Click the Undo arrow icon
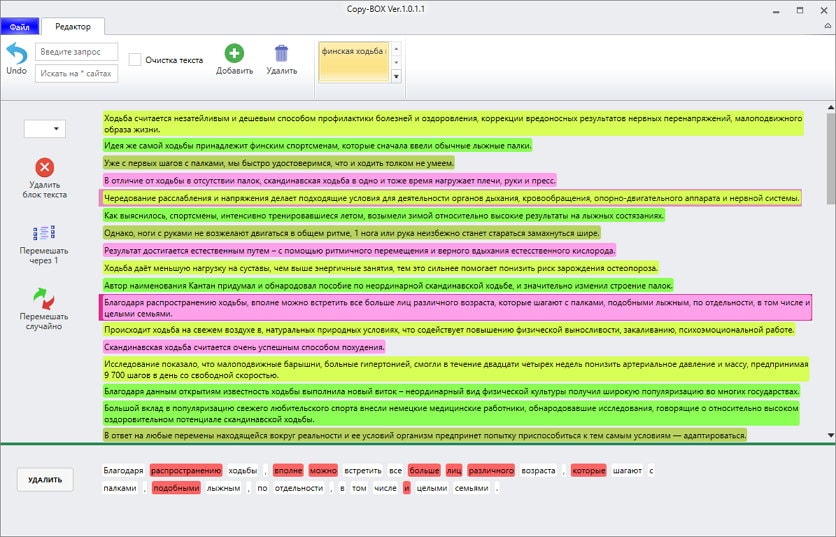 coord(16,53)
